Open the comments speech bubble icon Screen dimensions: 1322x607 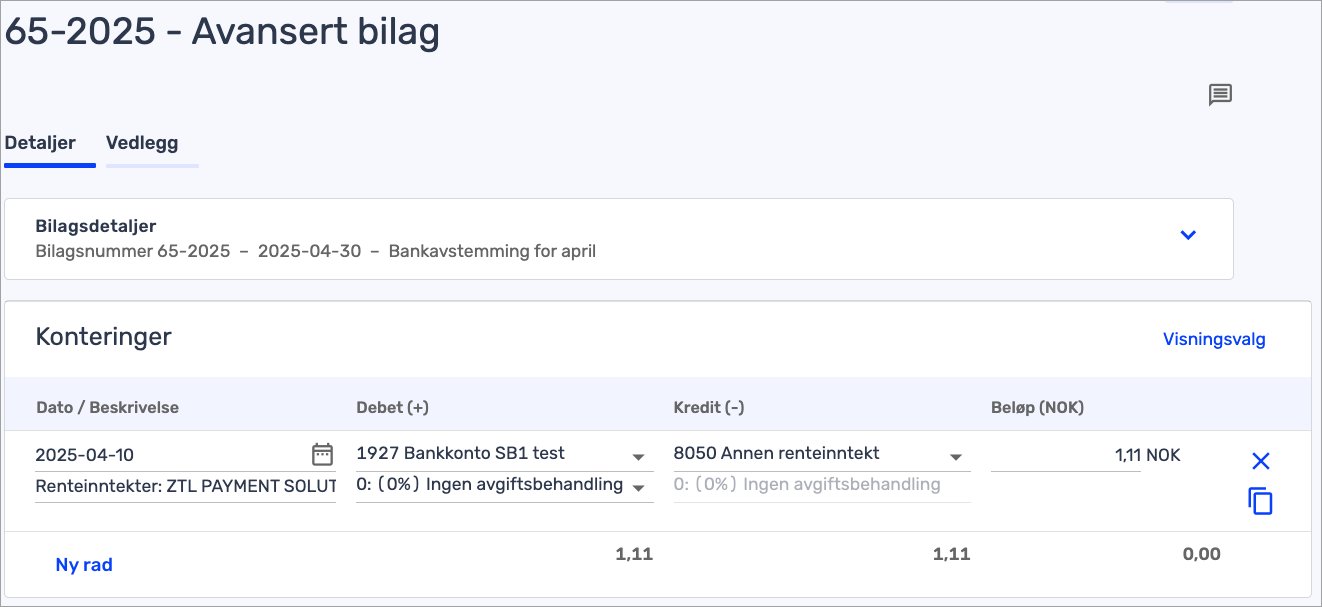1220,95
